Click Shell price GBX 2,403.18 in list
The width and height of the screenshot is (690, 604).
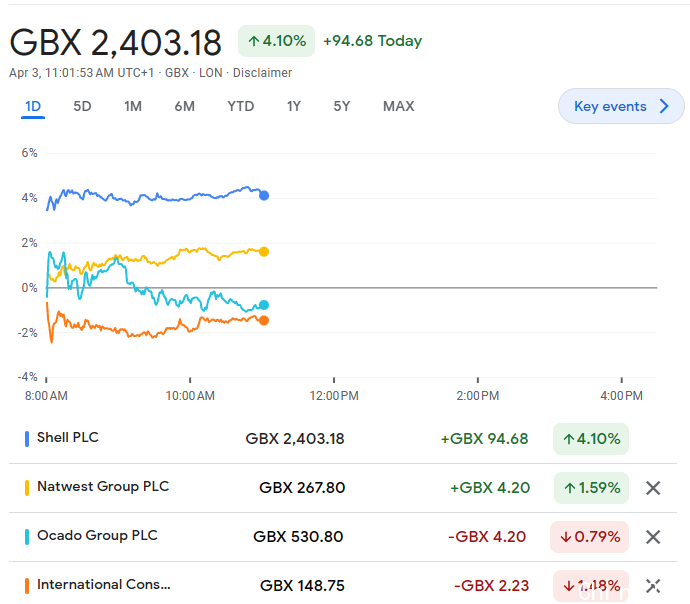(x=295, y=439)
